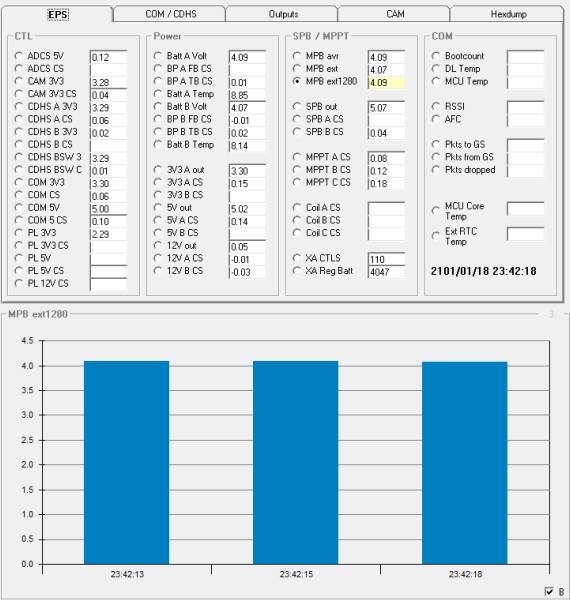Select the CAM 3V3 radio button
Screen dimensions: 570x600
(18, 81)
